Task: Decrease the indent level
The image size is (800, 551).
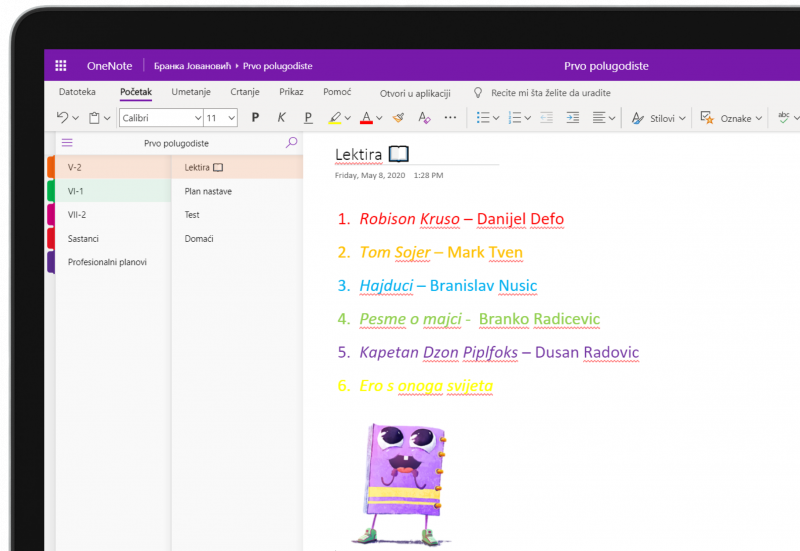Action: pos(546,118)
